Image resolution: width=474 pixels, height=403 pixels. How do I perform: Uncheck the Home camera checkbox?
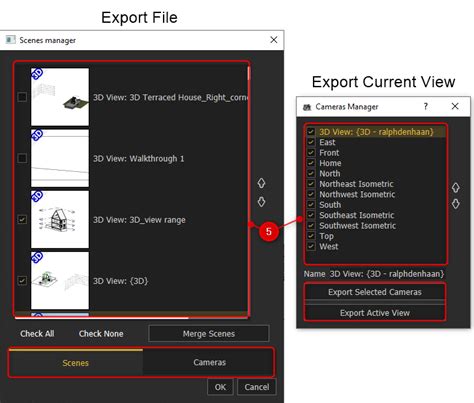point(311,163)
